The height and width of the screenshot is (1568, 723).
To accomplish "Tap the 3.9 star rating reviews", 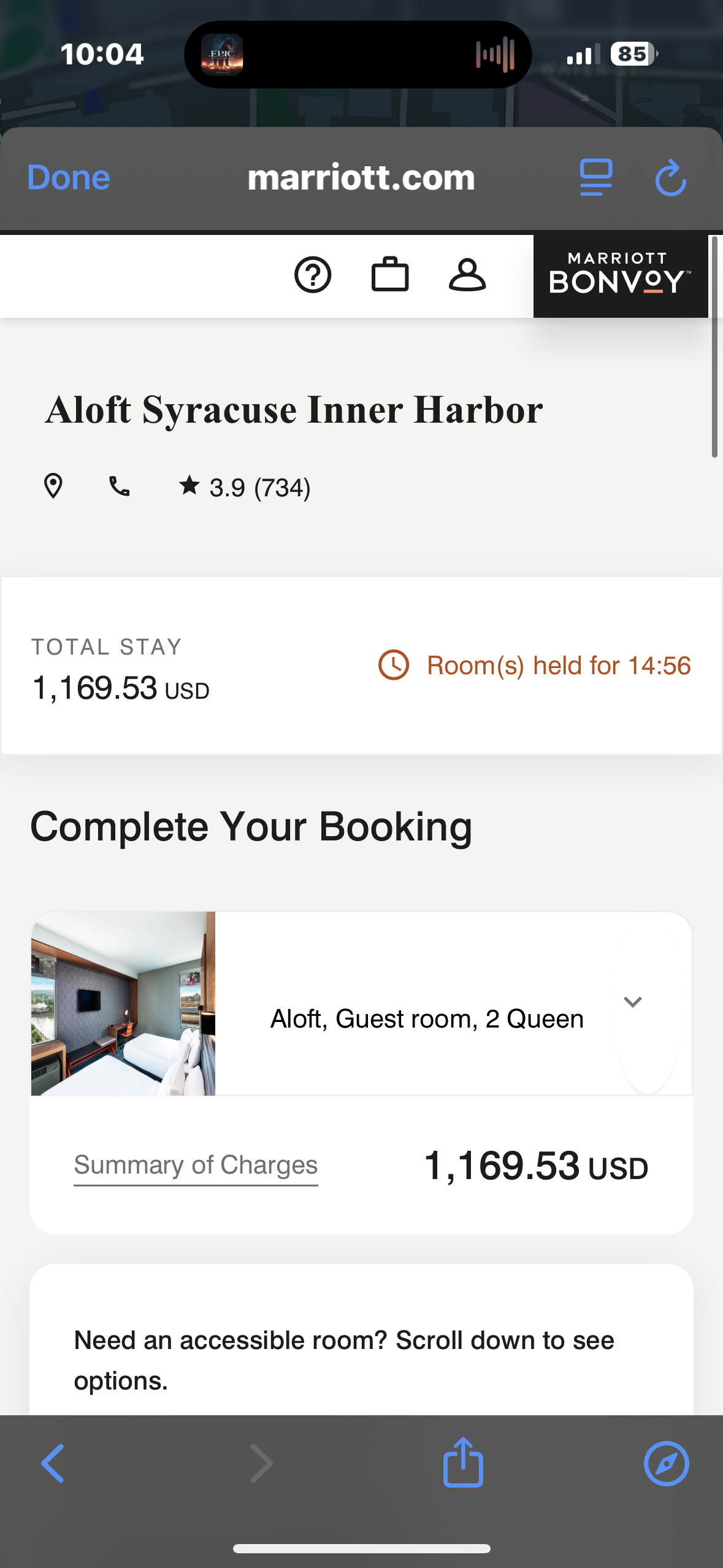I will [245, 488].
